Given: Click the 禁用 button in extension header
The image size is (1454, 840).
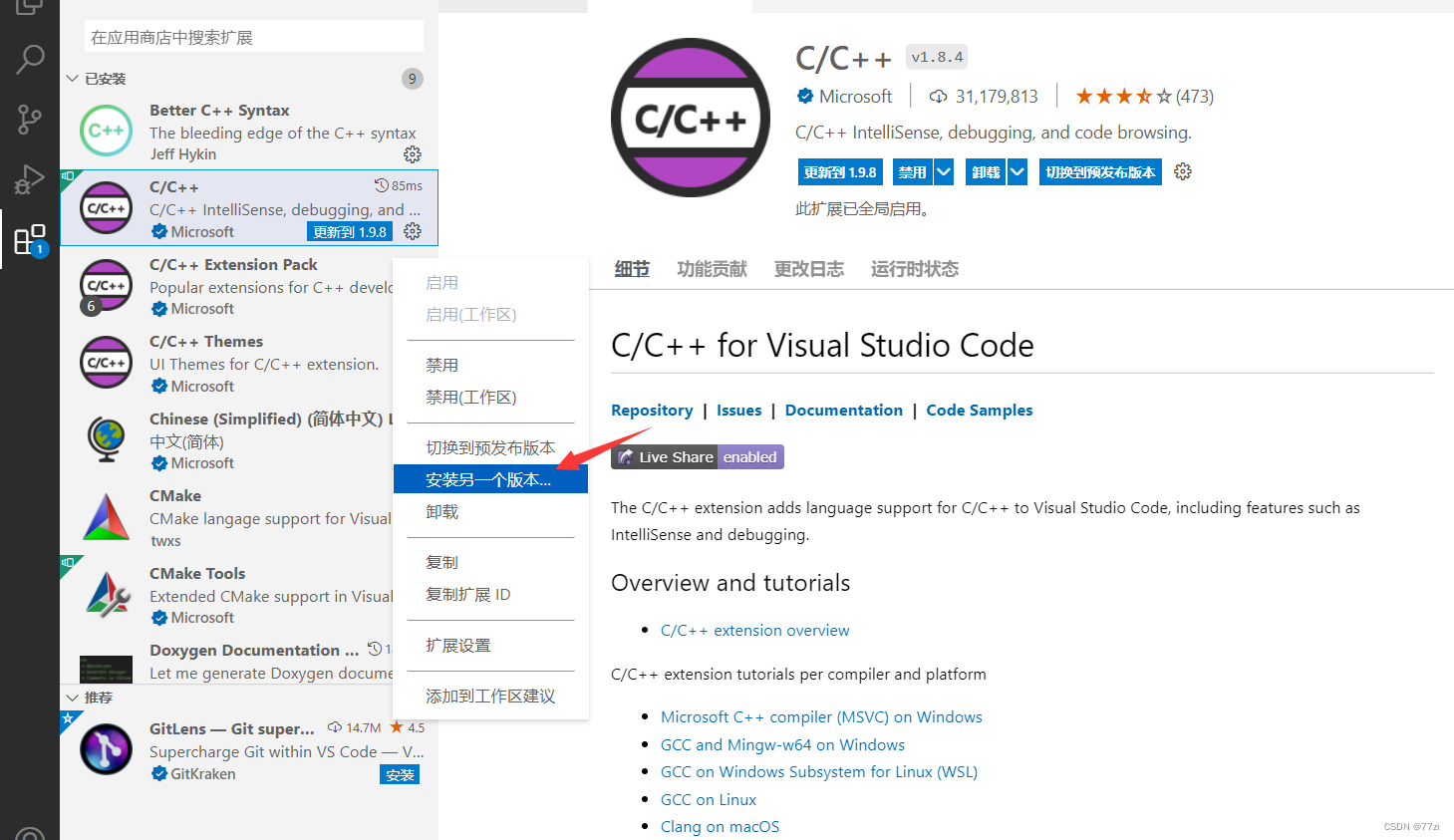Looking at the screenshot, I should [912, 172].
